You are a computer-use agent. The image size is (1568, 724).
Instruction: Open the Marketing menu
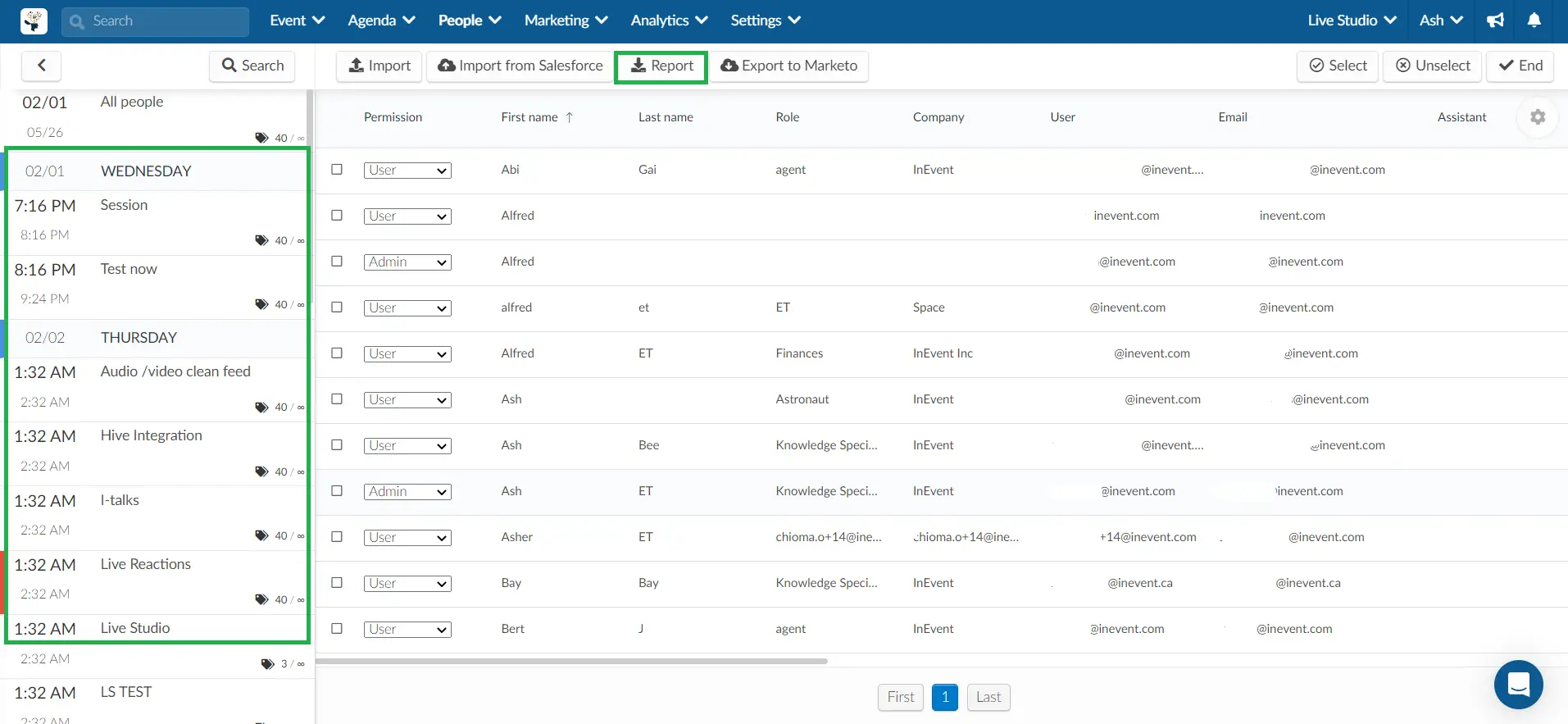tap(566, 20)
